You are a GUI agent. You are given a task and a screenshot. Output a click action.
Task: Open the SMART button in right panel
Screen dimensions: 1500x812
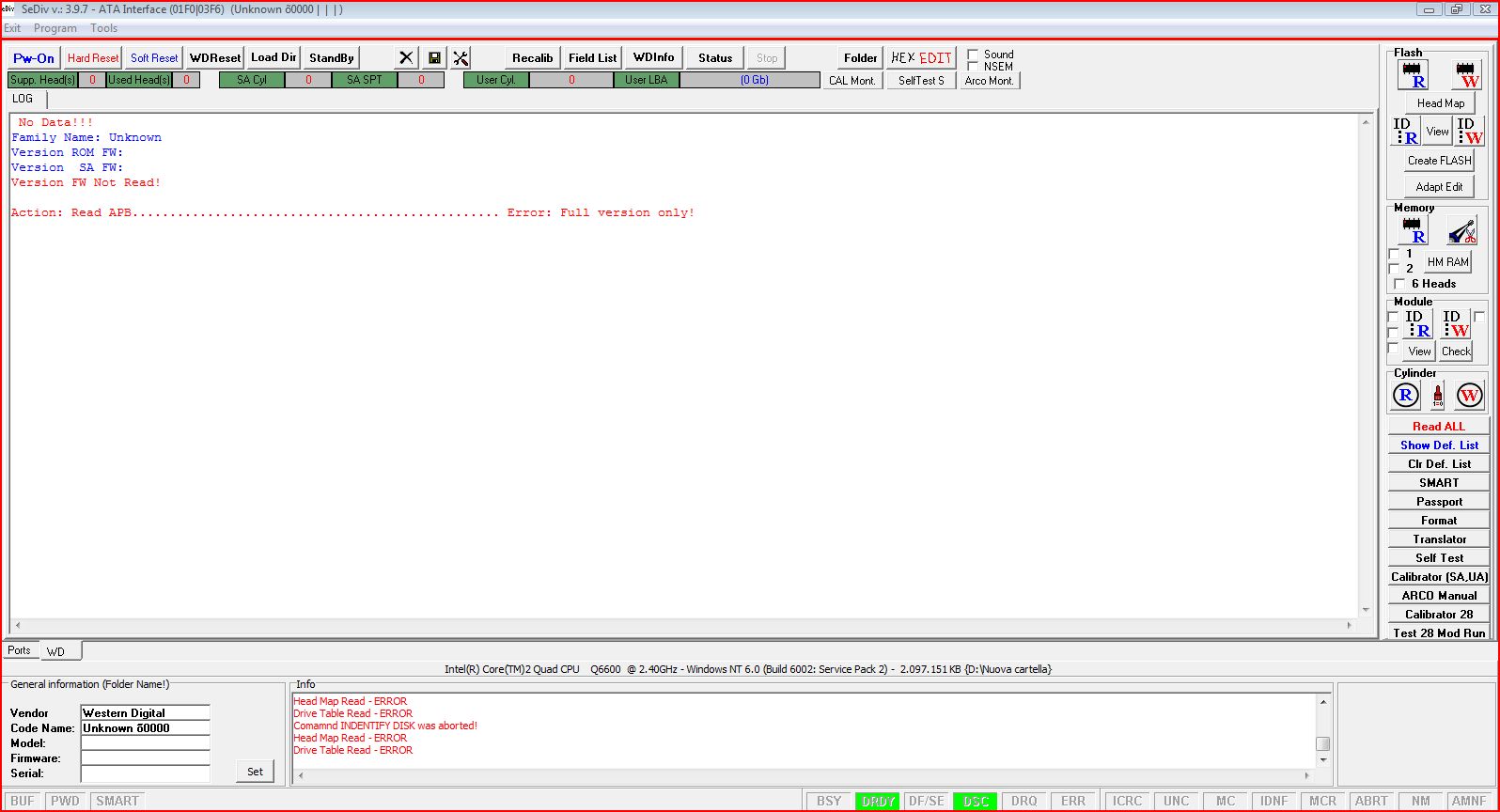(x=1439, y=483)
